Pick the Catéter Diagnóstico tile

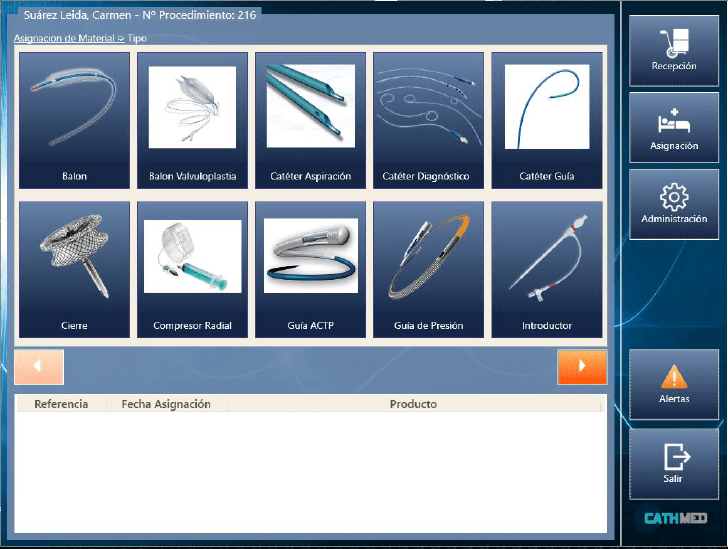[428, 120]
